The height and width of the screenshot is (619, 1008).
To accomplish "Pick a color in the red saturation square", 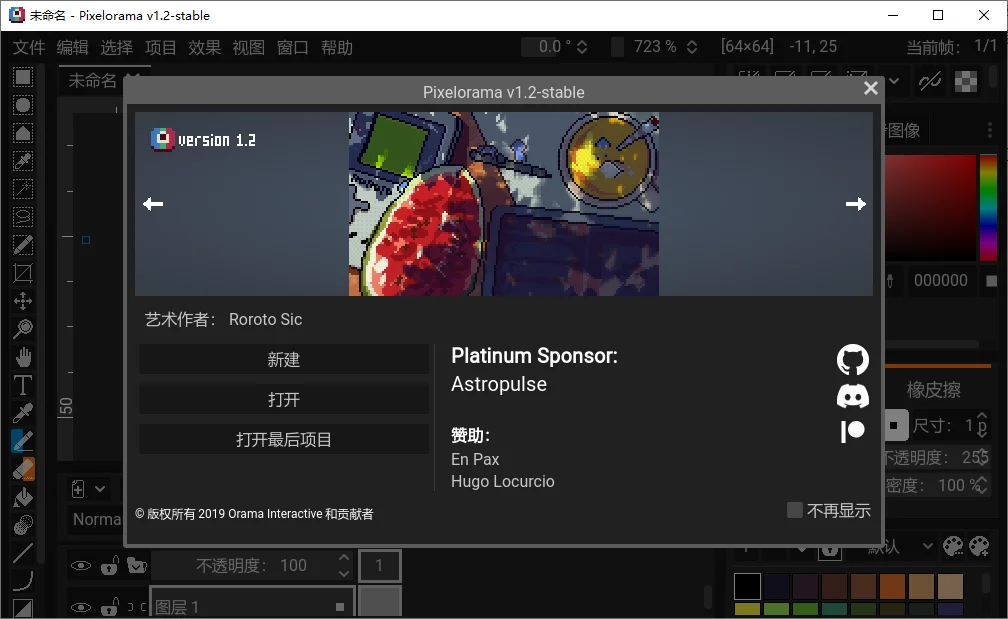I will click(930, 207).
